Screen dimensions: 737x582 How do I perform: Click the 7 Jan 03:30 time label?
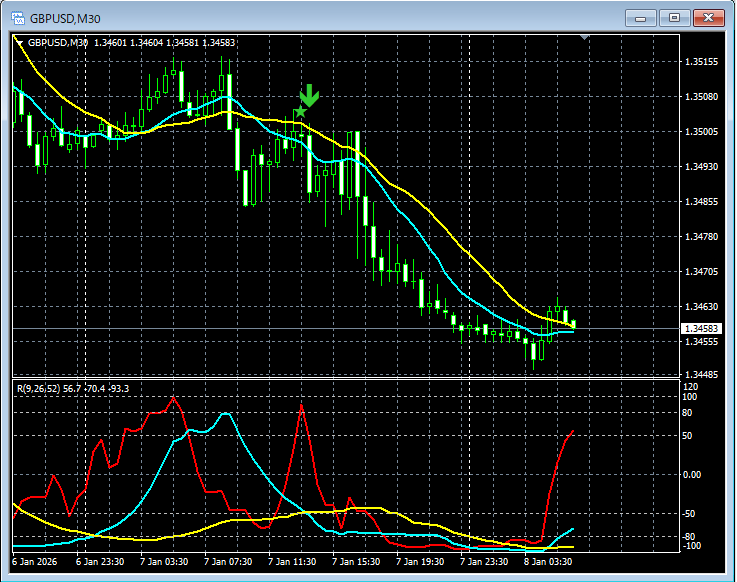click(164, 562)
